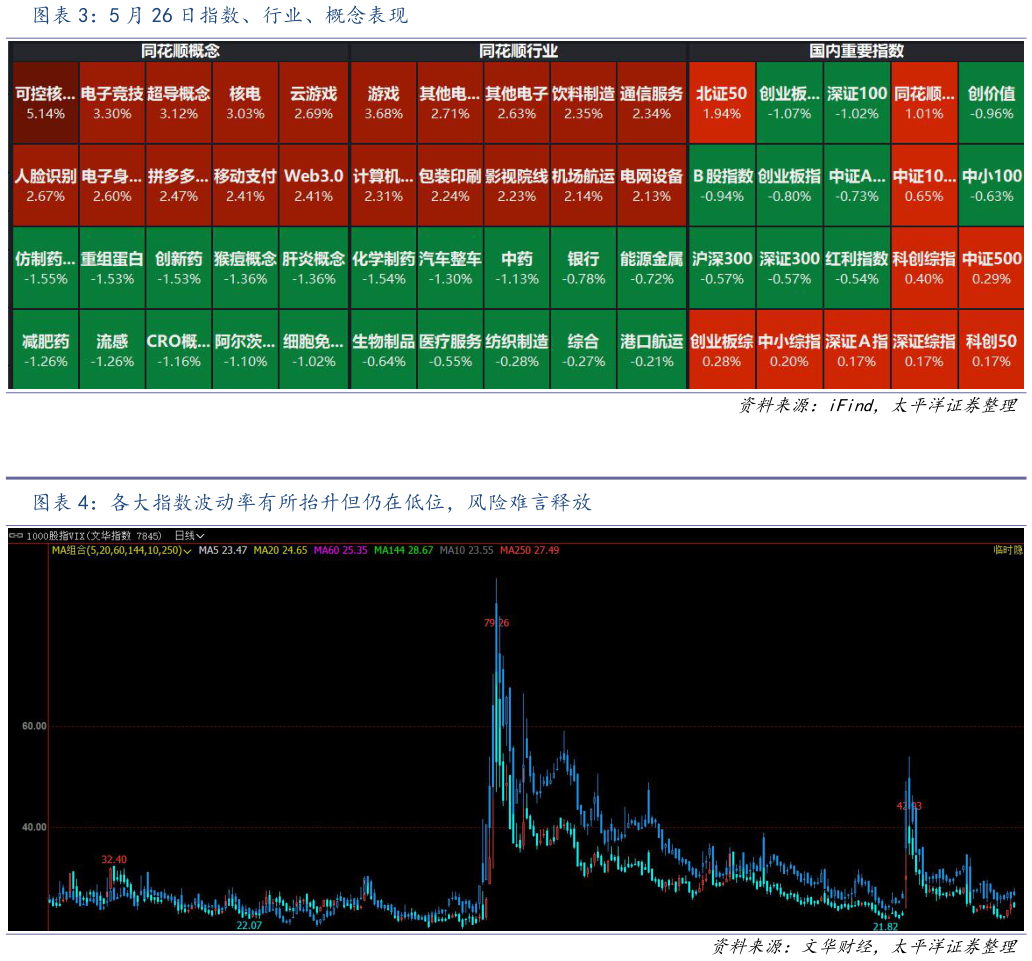The image size is (1032, 961).
Task: Open the 日线 period dropdown
Action: pos(189,536)
